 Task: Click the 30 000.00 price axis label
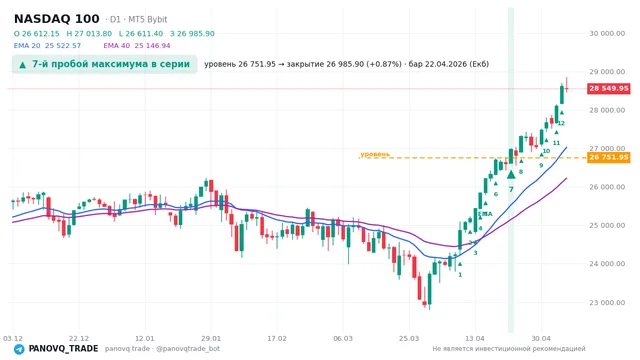tap(607, 34)
